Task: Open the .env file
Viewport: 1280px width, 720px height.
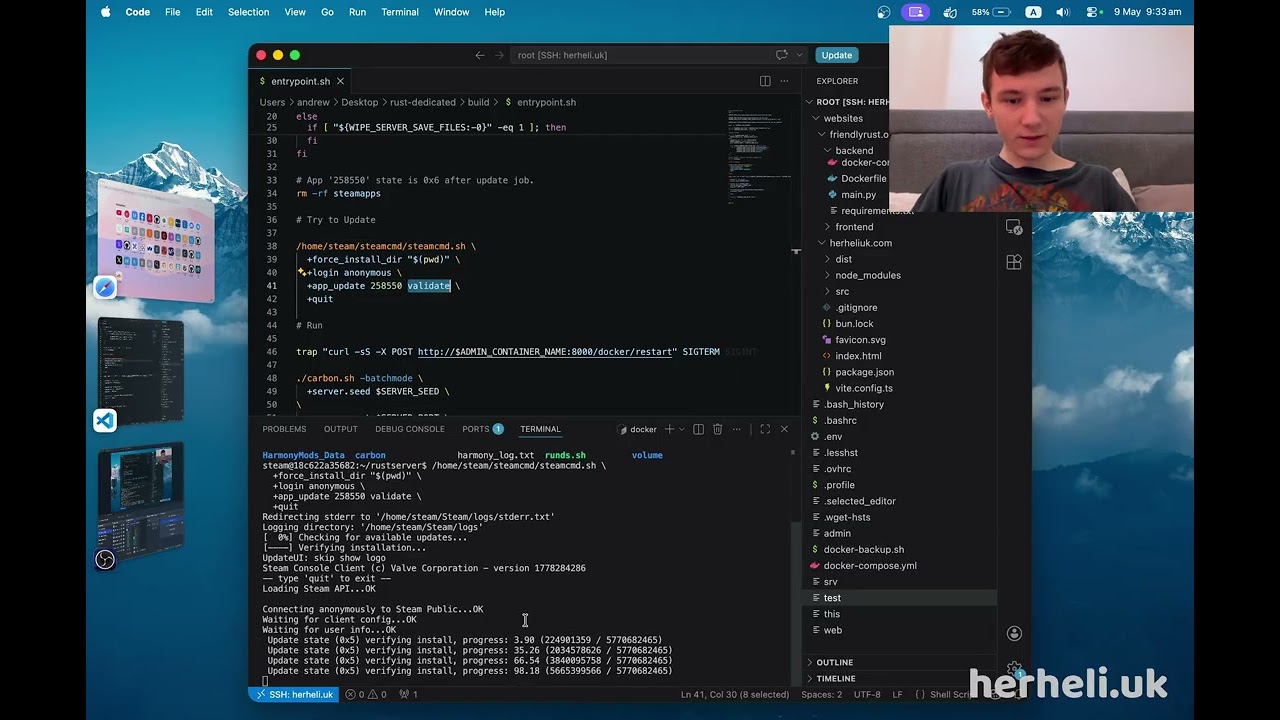Action: (833, 437)
